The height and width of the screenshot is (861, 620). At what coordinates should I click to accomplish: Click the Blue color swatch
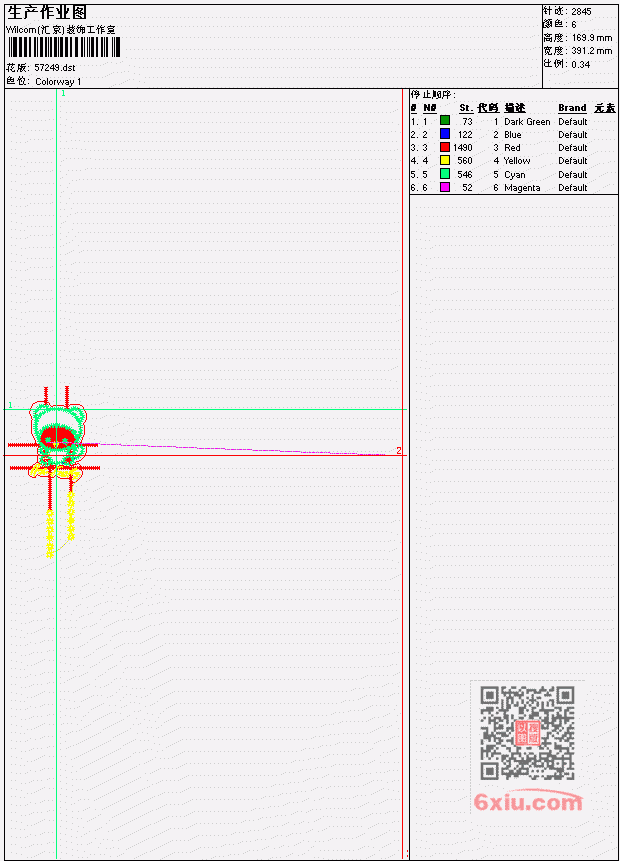tap(445, 134)
